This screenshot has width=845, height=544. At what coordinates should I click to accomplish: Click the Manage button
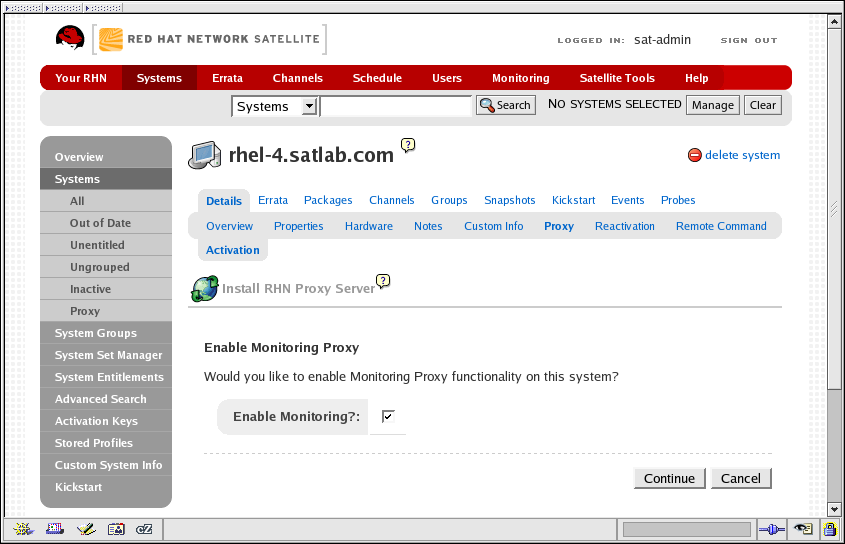coord(712,105)
